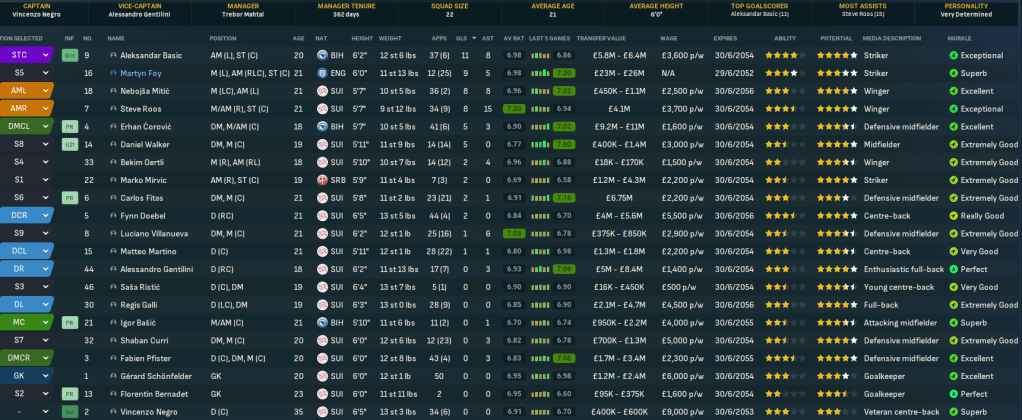Screen dimensions: 1022x420
Task: Click the morale icon for Alessandro Gentilini
Action: [x=953, y=269]
